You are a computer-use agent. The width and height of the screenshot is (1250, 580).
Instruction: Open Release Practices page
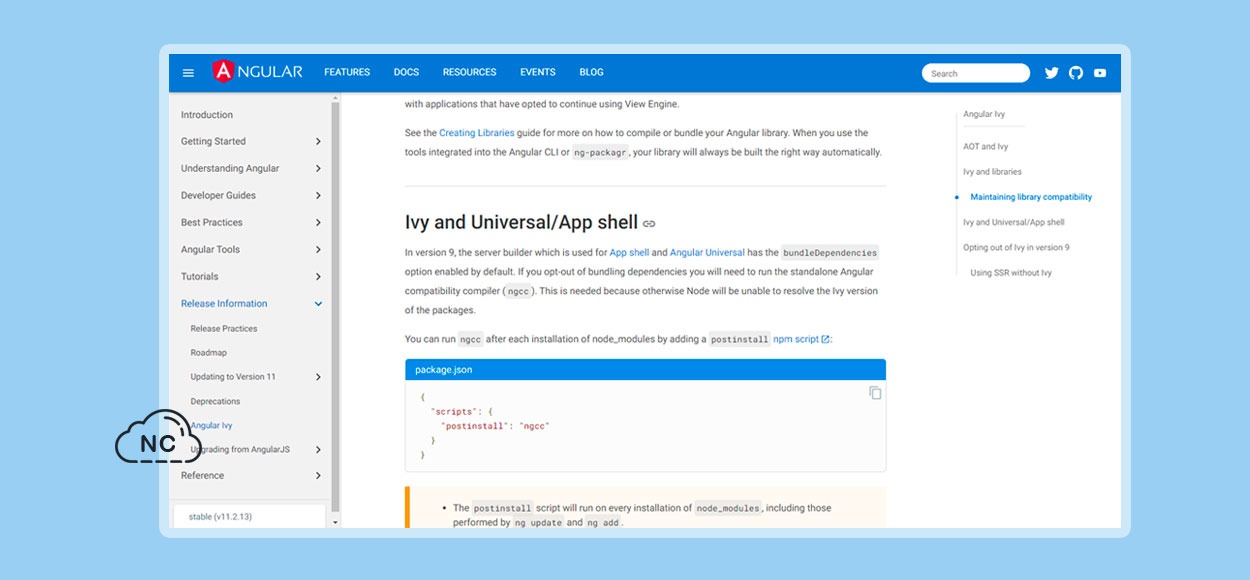pyautogui.click(x=224, y=329)
